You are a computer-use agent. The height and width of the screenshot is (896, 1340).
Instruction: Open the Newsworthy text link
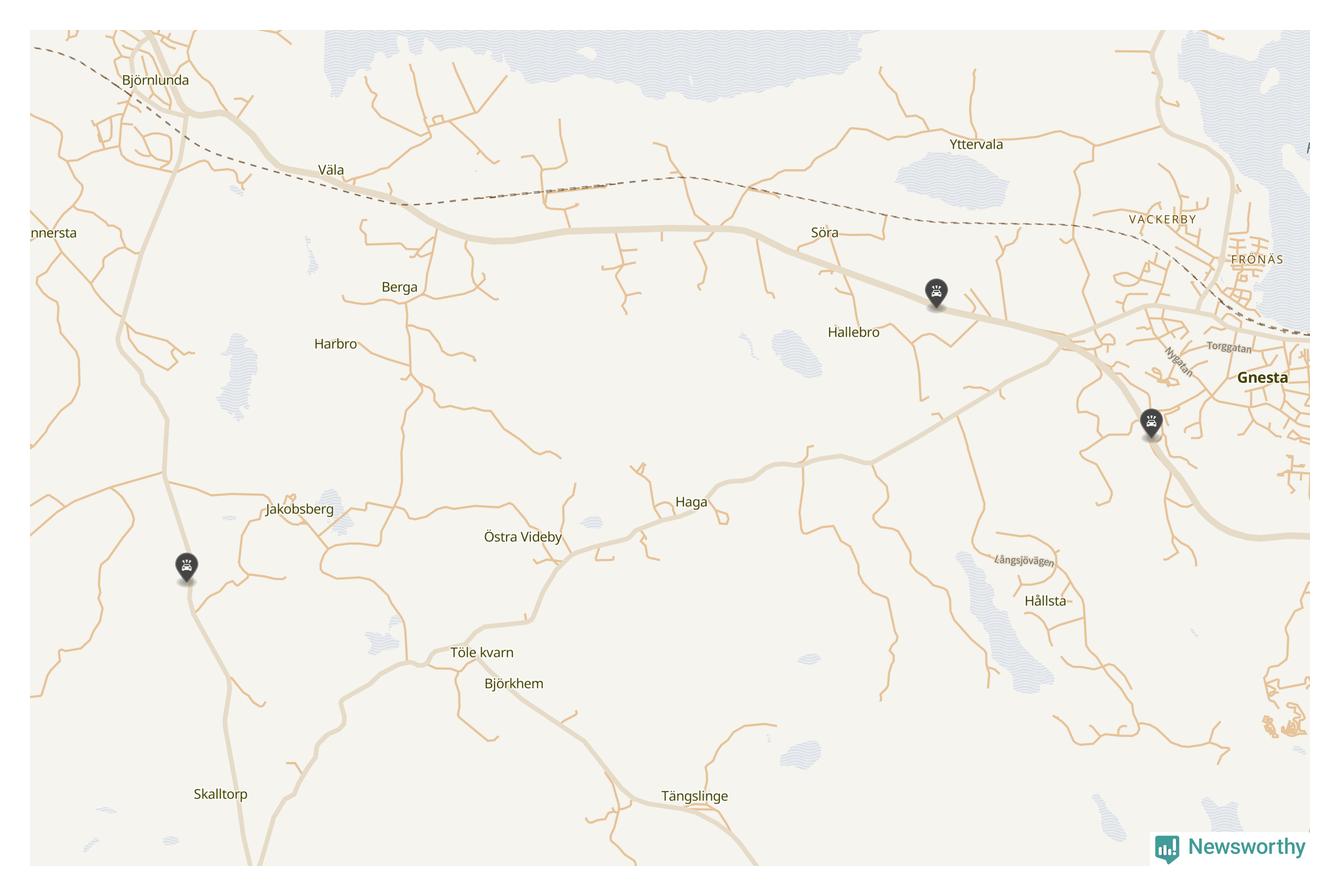point(1246,847)
